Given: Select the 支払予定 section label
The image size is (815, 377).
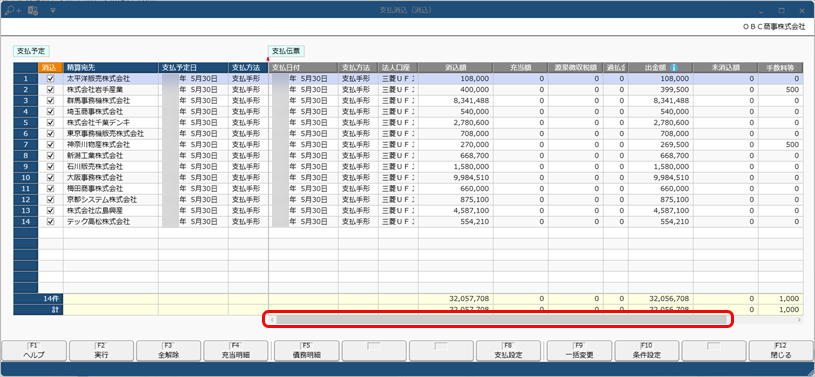Looking at the screenshot, I should pyautogui.click(x=32, y=51).
